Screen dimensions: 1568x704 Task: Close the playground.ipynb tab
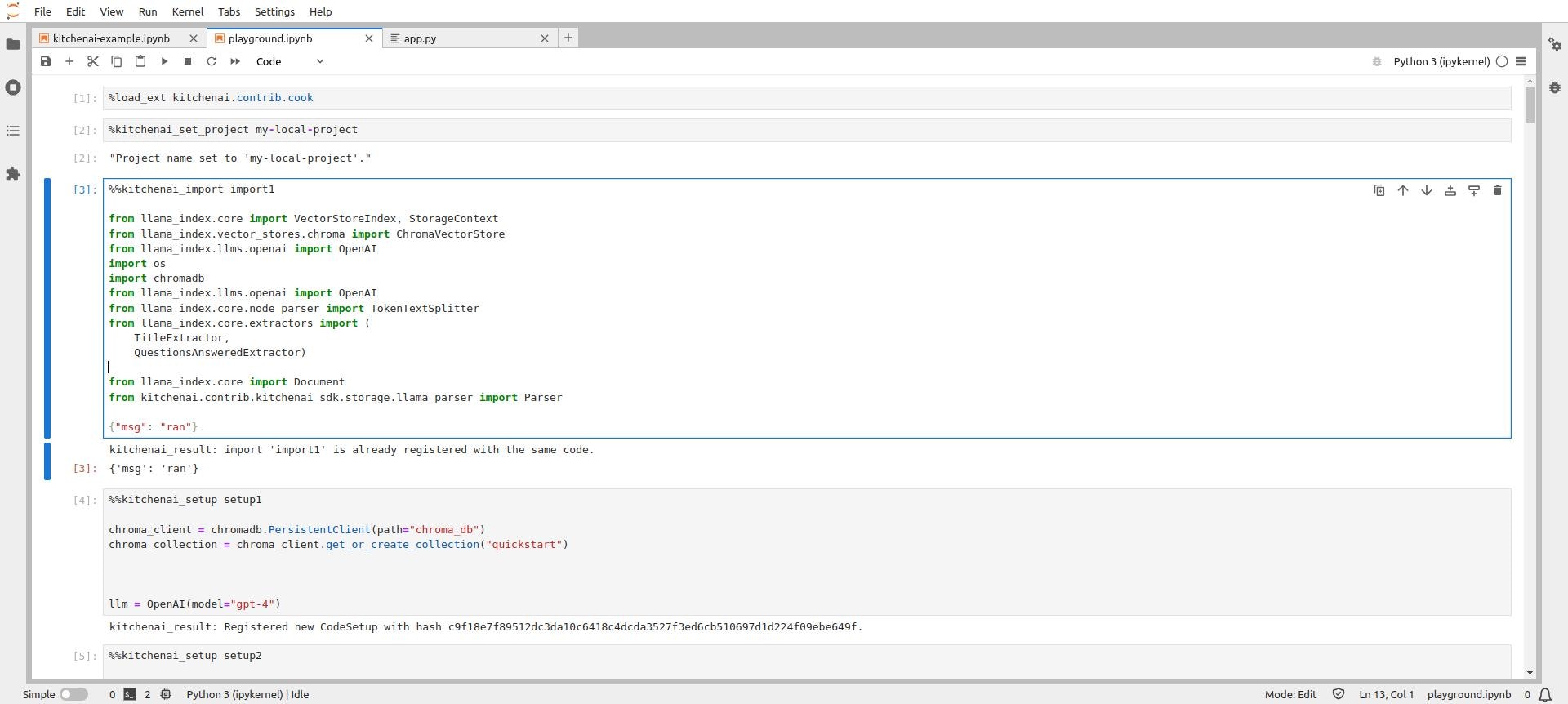(369, 38)
